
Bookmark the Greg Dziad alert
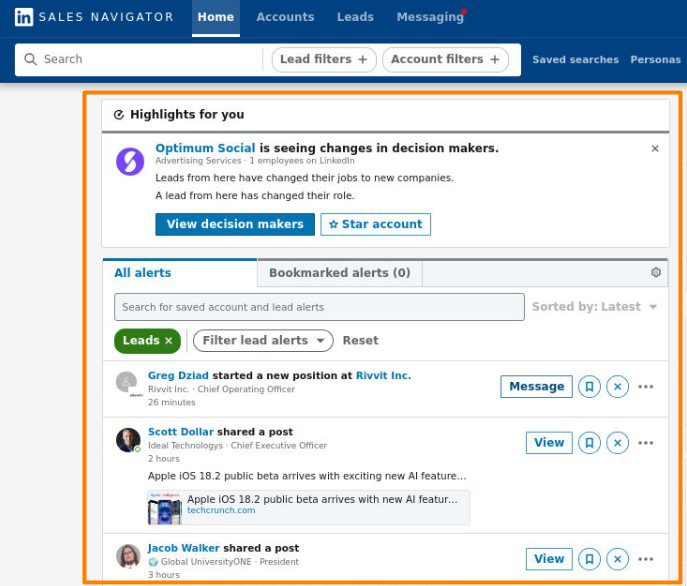[x=589, y=387]
